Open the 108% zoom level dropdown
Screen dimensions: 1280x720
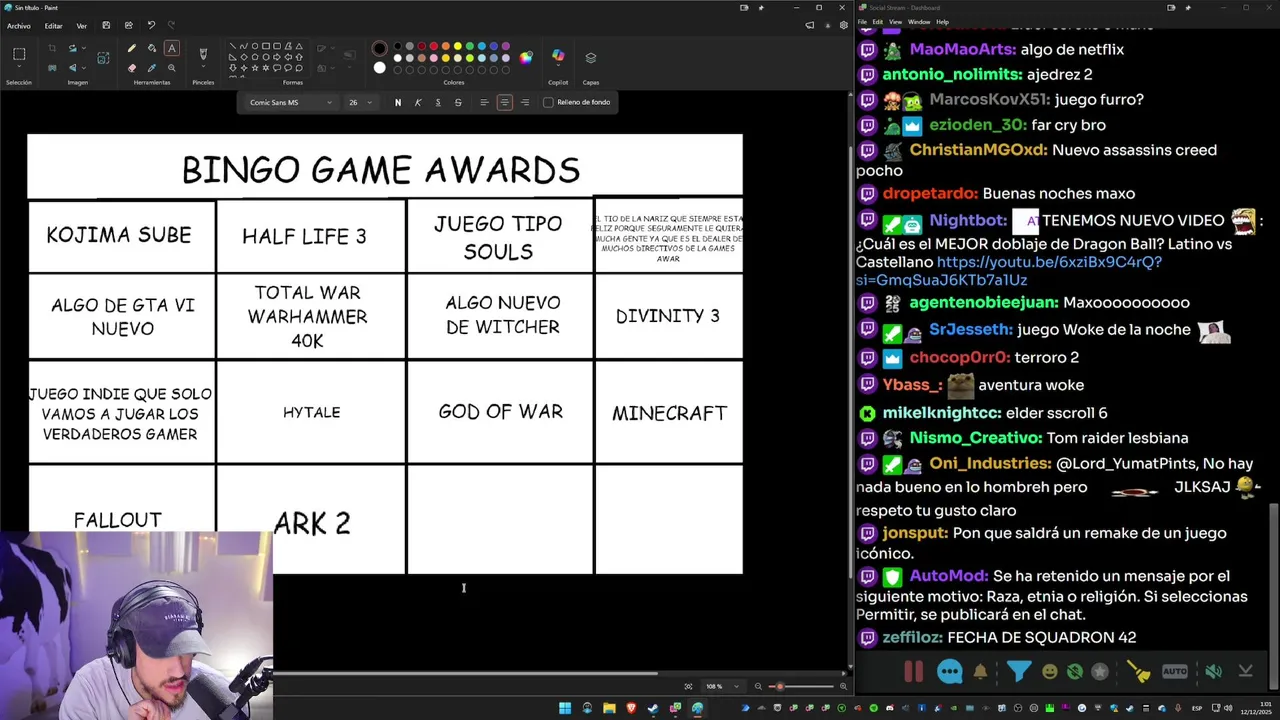tap(721, 686)
